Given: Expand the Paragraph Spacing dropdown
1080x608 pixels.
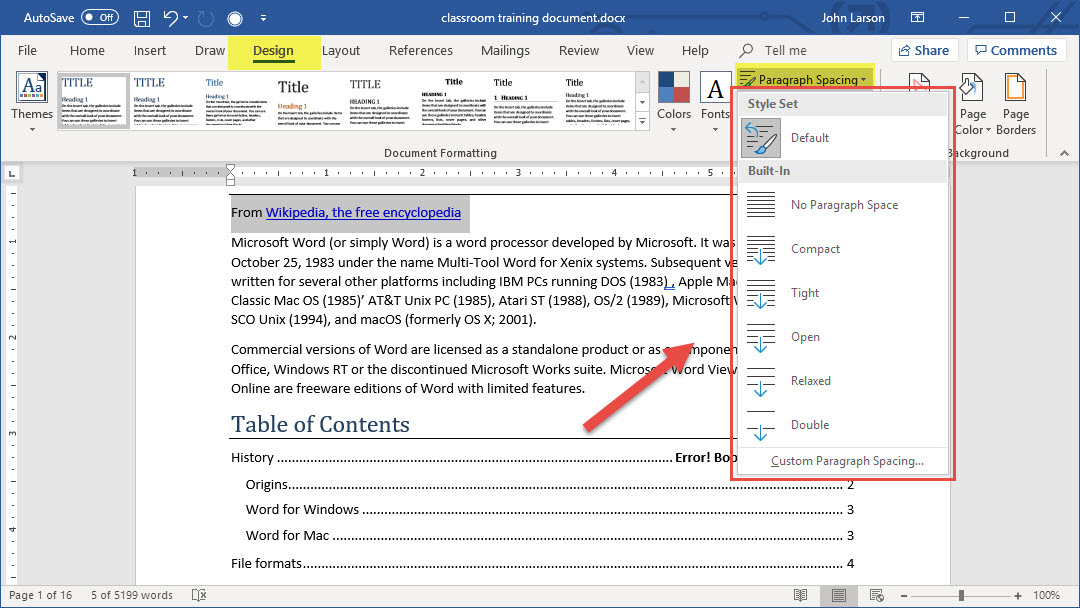Looking at the screenshot, I should (806, 79).
